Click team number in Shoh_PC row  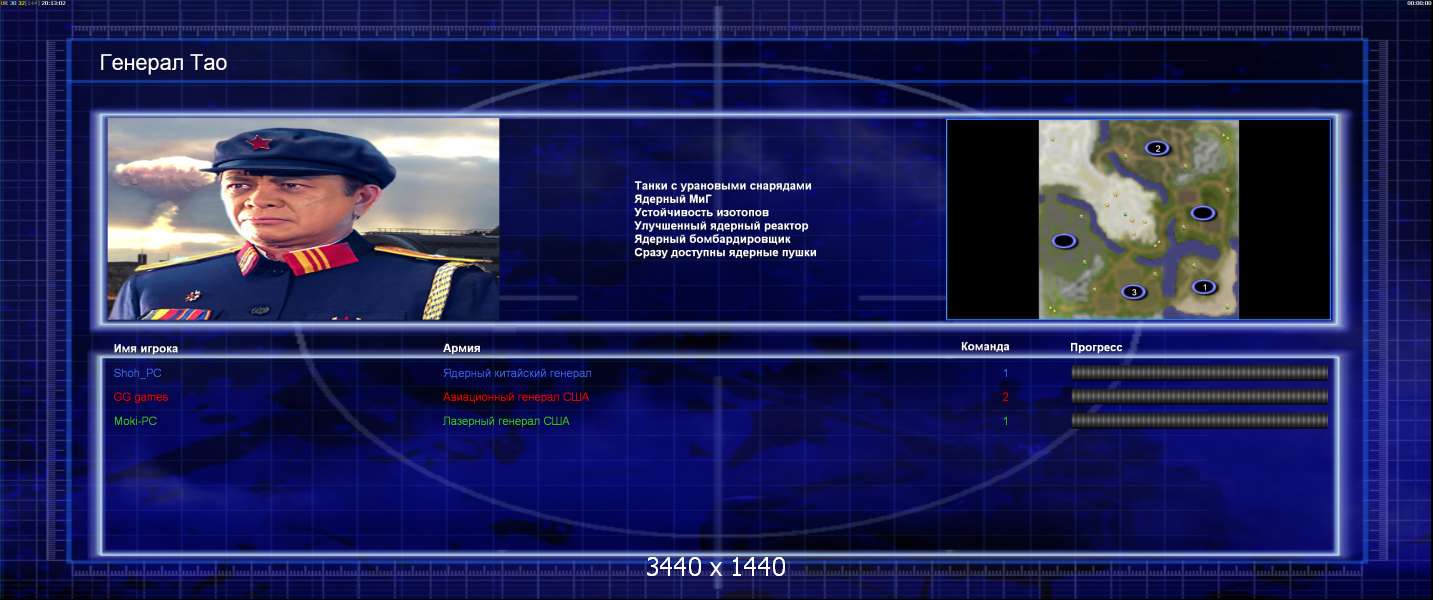[1006, 373]
